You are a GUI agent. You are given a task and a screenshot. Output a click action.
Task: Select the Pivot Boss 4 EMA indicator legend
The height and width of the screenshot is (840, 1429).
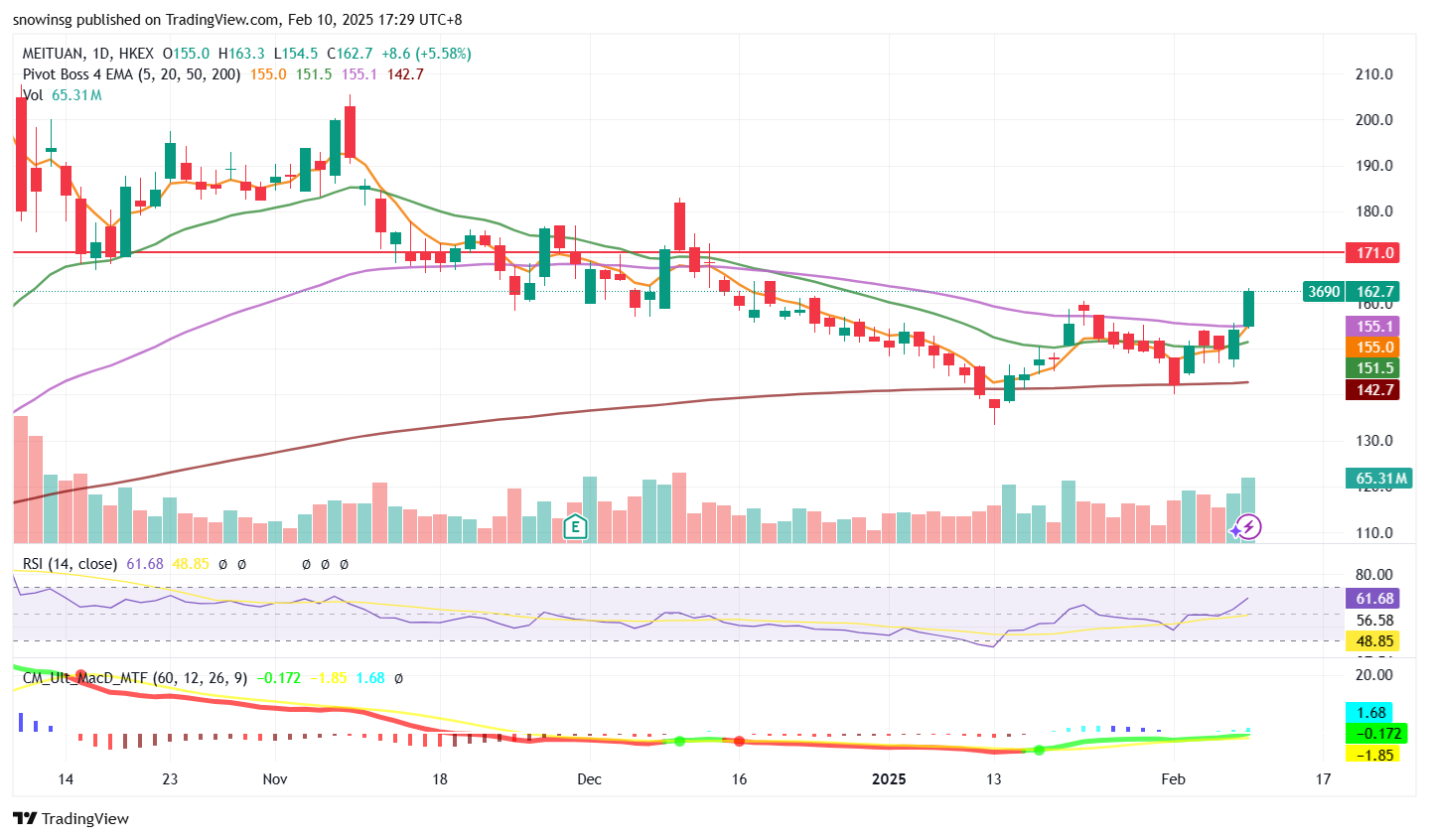click(x=131, y=73)
